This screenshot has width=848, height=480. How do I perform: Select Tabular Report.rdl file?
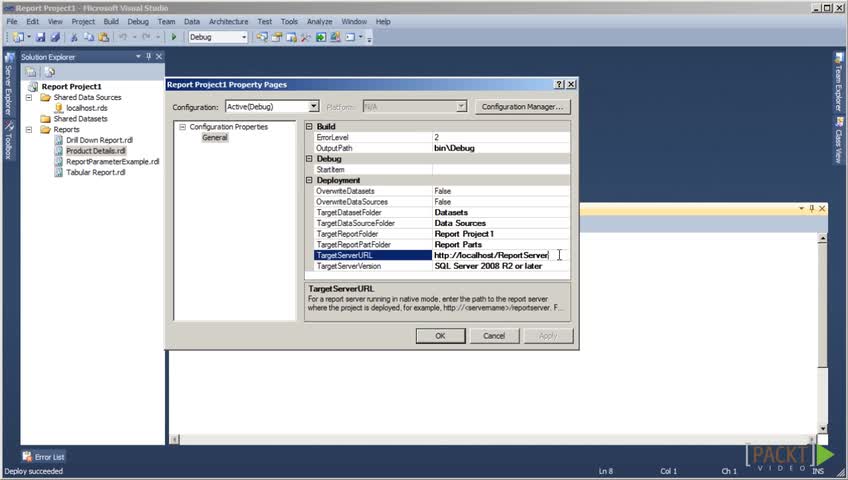tap(96, 172)
